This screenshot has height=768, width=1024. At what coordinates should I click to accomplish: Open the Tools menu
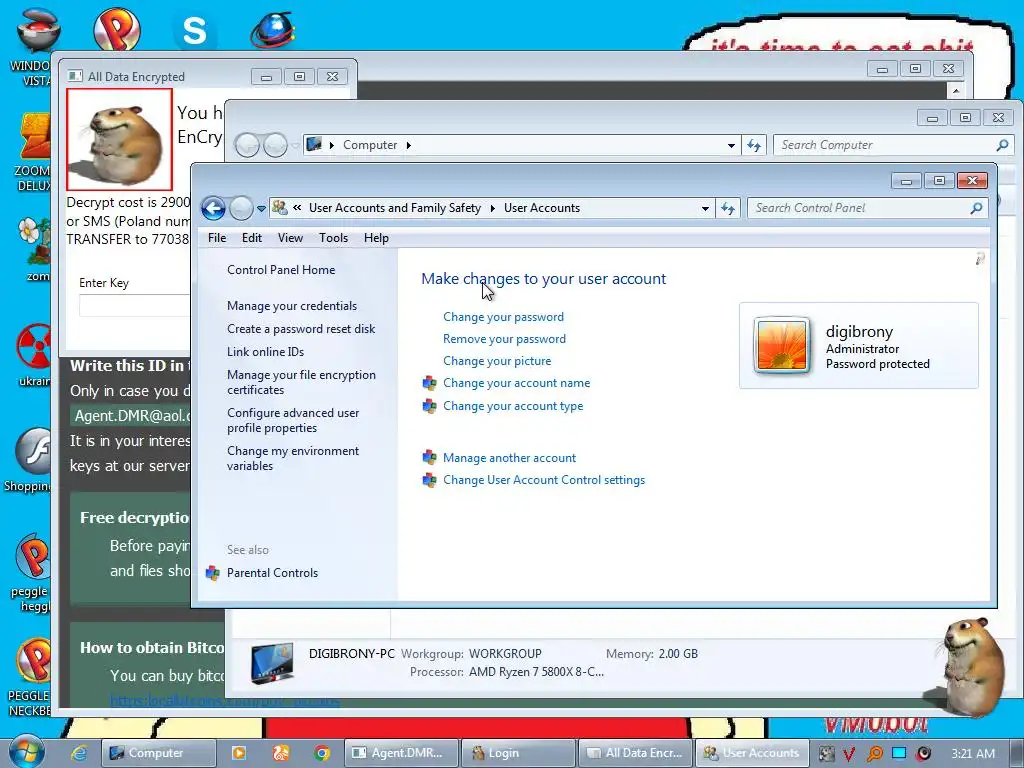333,238
